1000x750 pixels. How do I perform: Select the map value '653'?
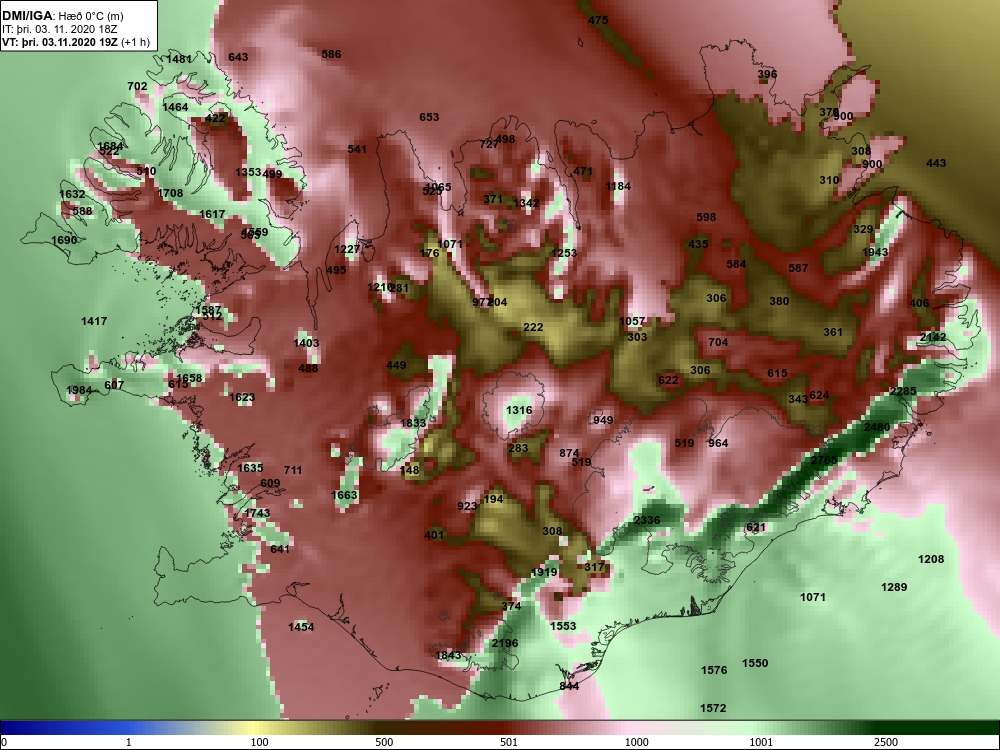pos(429,117)
